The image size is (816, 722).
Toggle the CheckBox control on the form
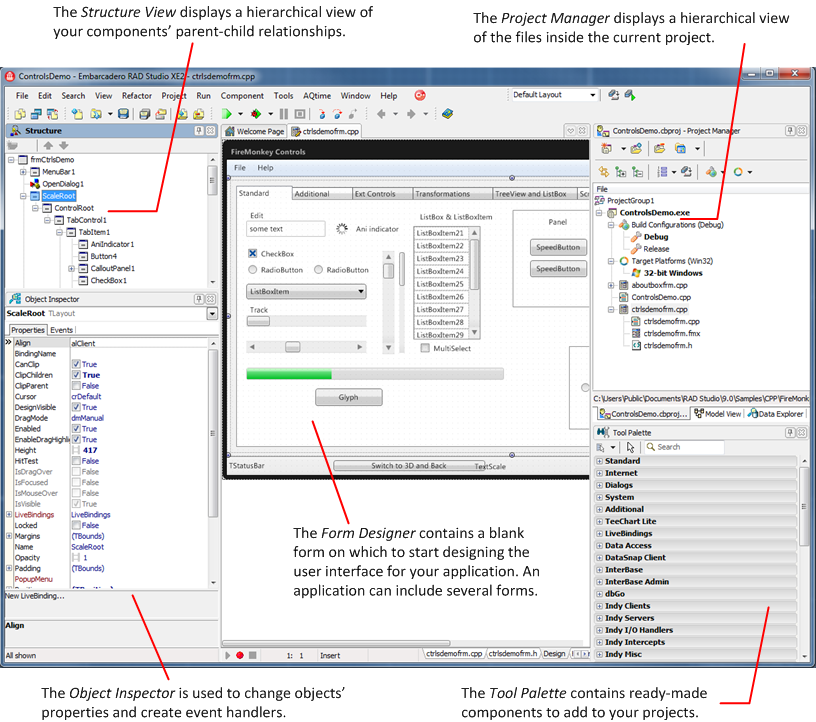252,254
